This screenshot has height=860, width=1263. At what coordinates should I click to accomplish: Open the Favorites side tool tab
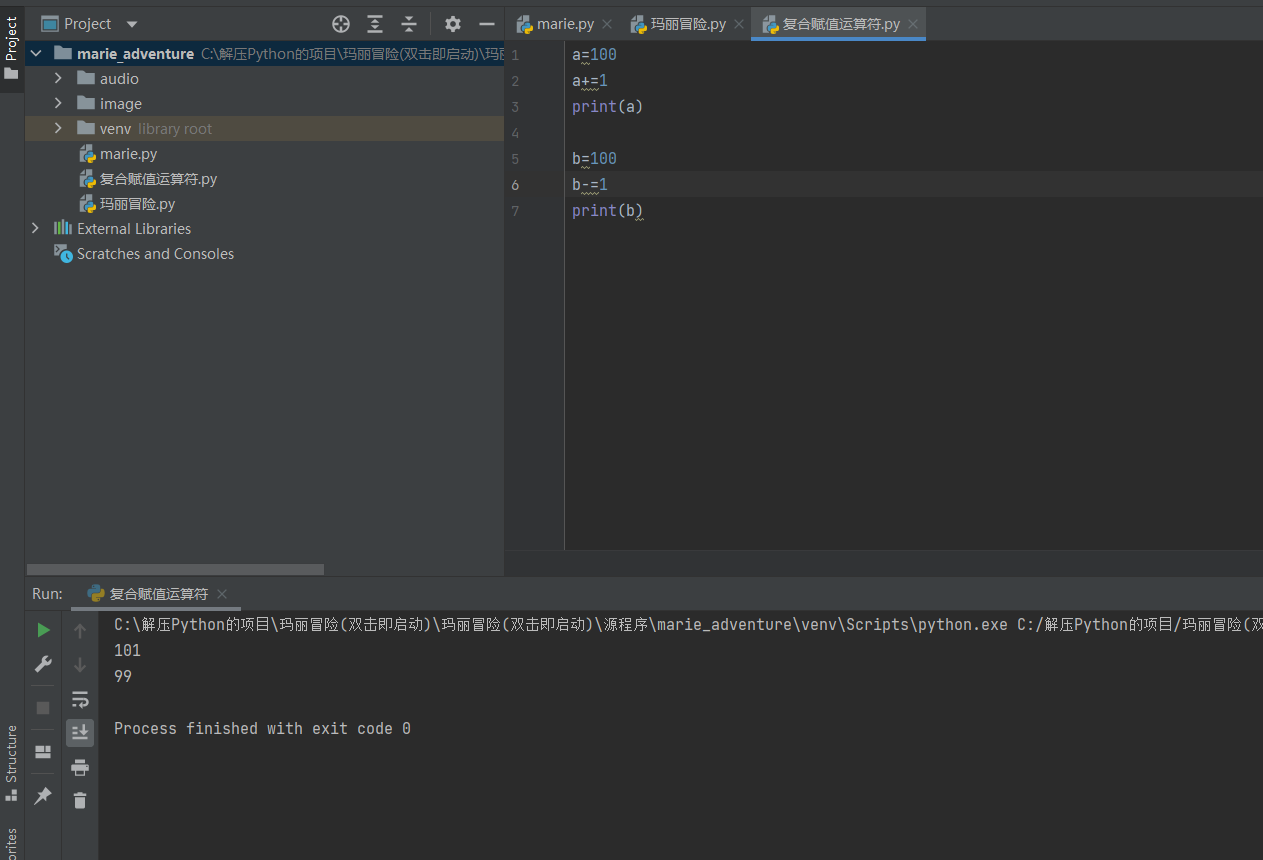pyautogui.click(x=12, y=843)
